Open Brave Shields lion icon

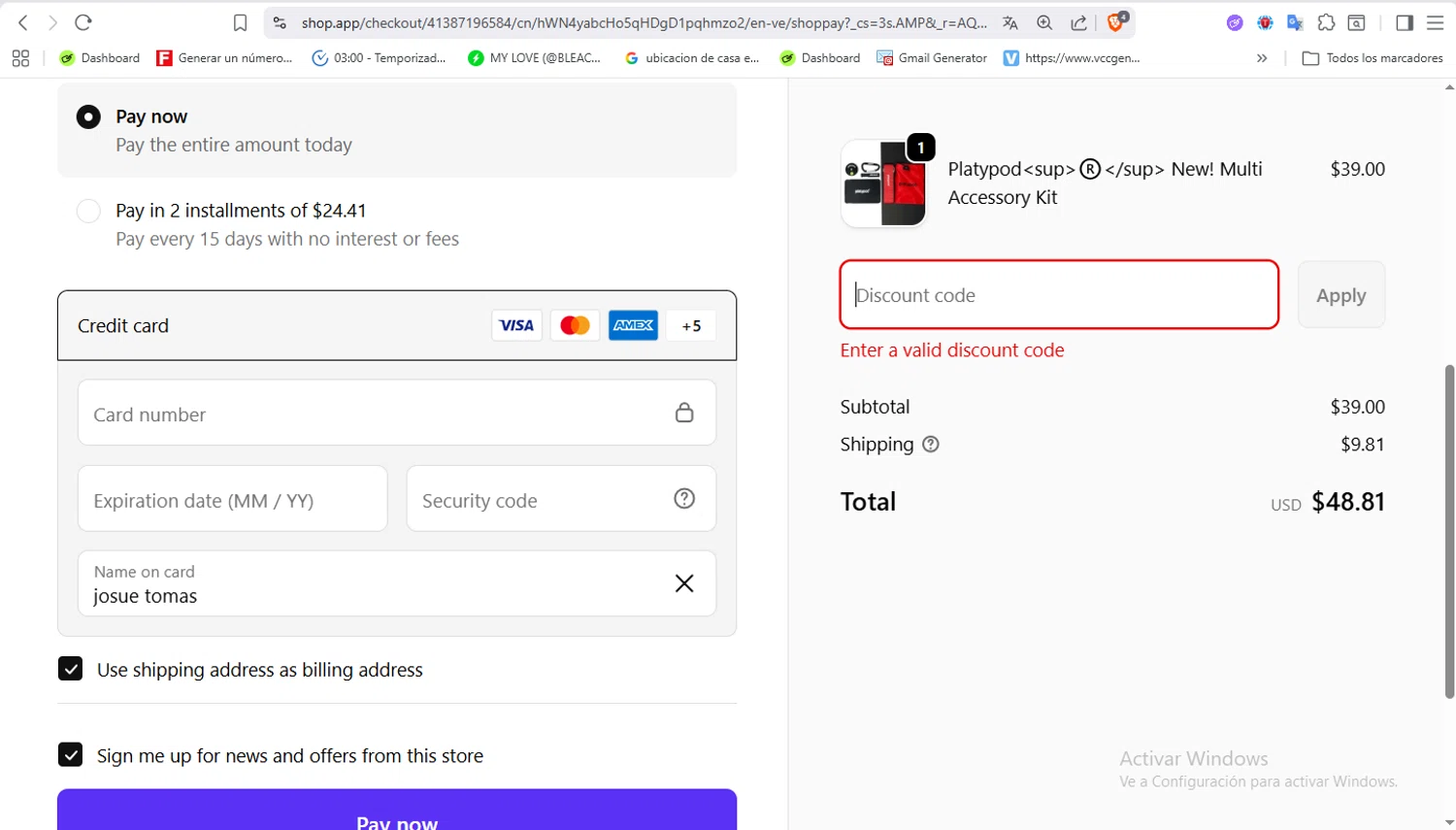pos(1116,21)
